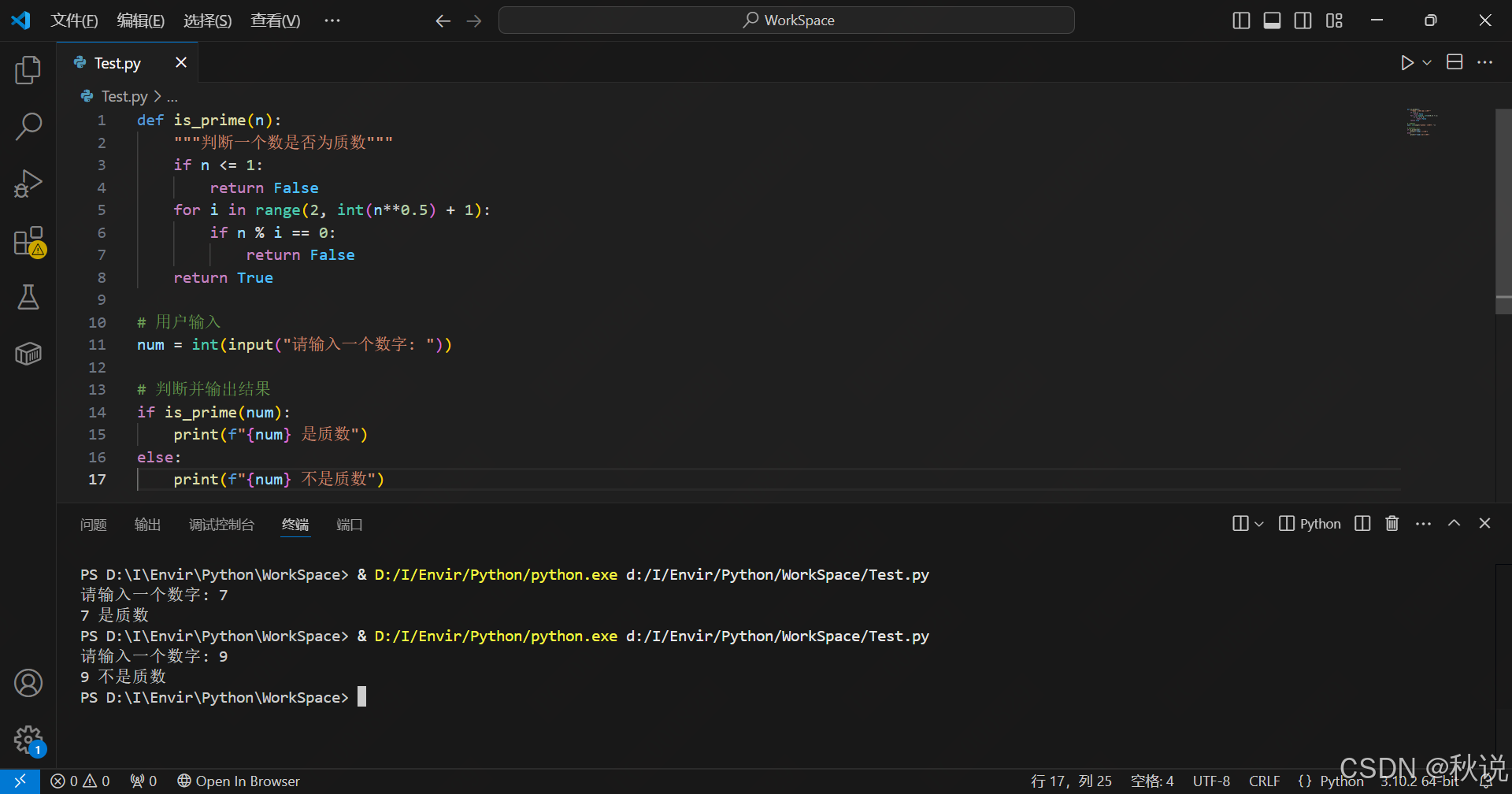Click the code minimap preview
Screen dimensions: 1512x794
point(1422,122)
